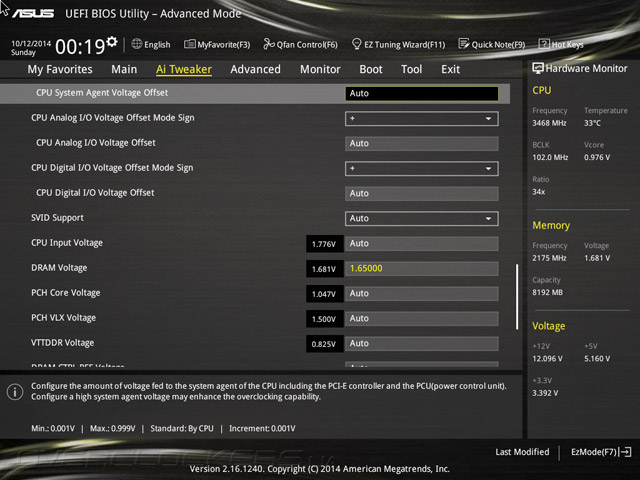Click the clock settings gear icon
Image resolution: width=640 pixels, height=480 pixels.
pyautogui.click(x=112, y=42)
